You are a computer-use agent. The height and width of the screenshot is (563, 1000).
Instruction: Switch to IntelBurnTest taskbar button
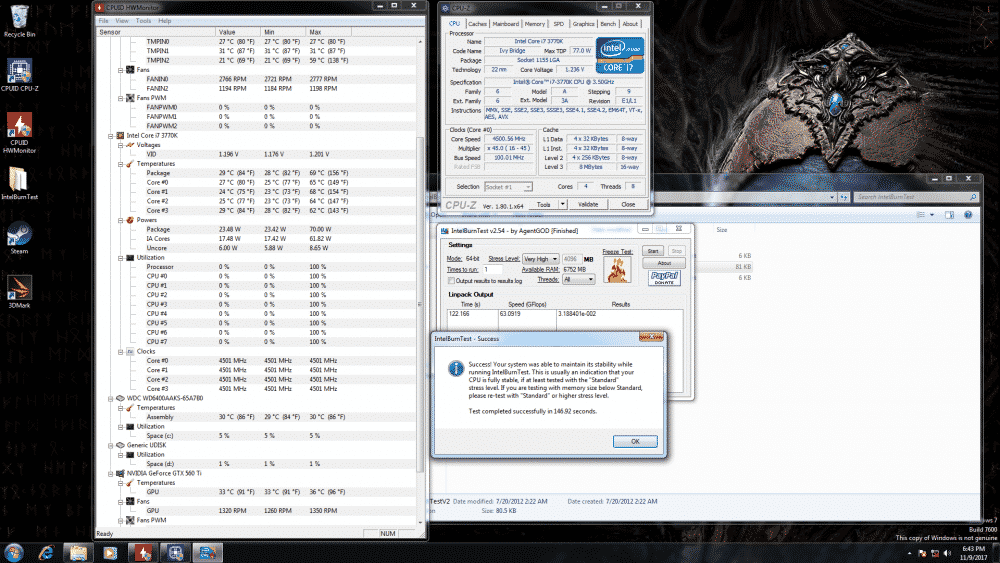(207, 552)
